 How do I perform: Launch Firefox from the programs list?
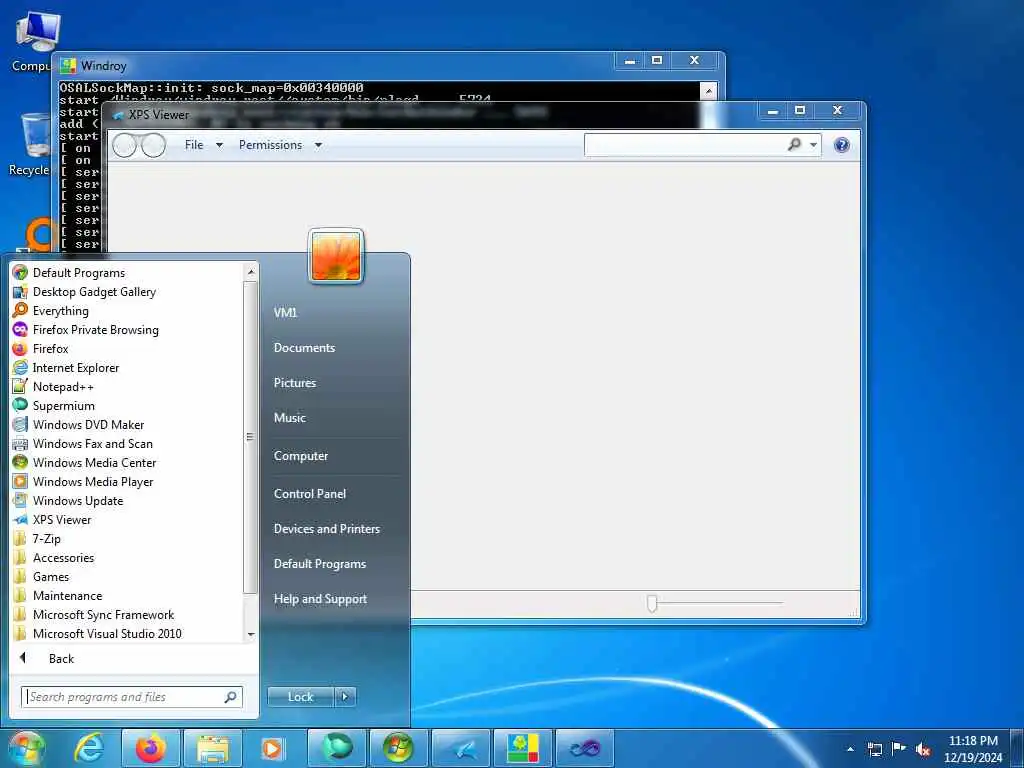point(40,349)
